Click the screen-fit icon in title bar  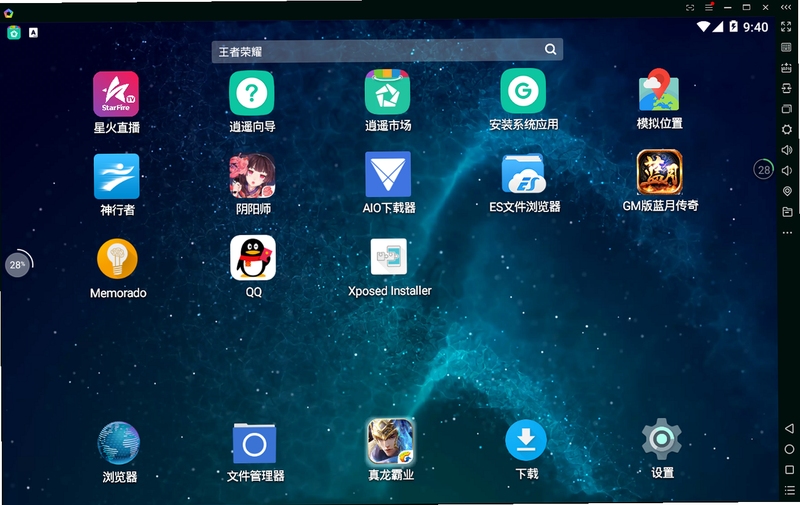pos(690,7)
